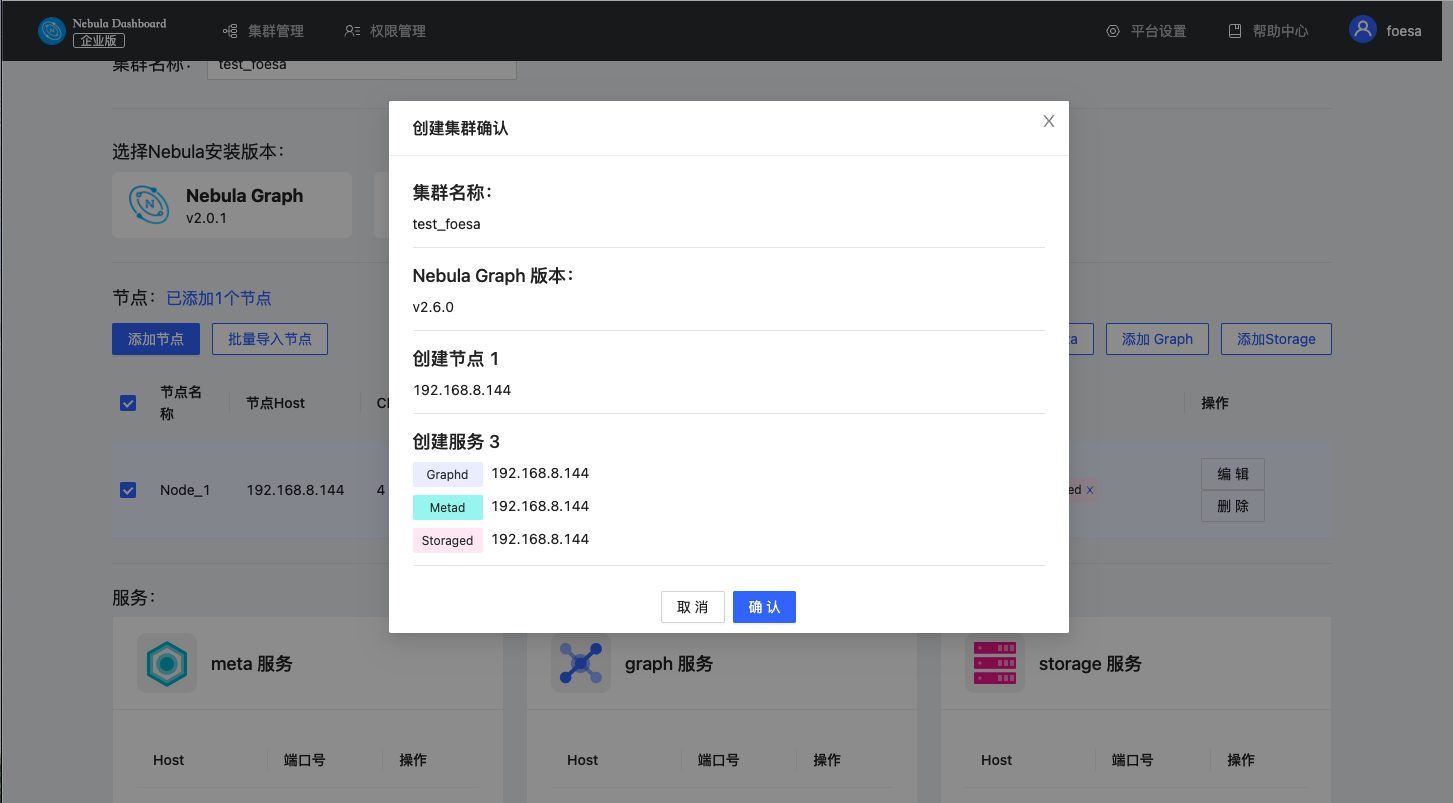Screen dimensions: 1453x803
Task: Confirm cluster creation with 确认 button
Action: 764,607
